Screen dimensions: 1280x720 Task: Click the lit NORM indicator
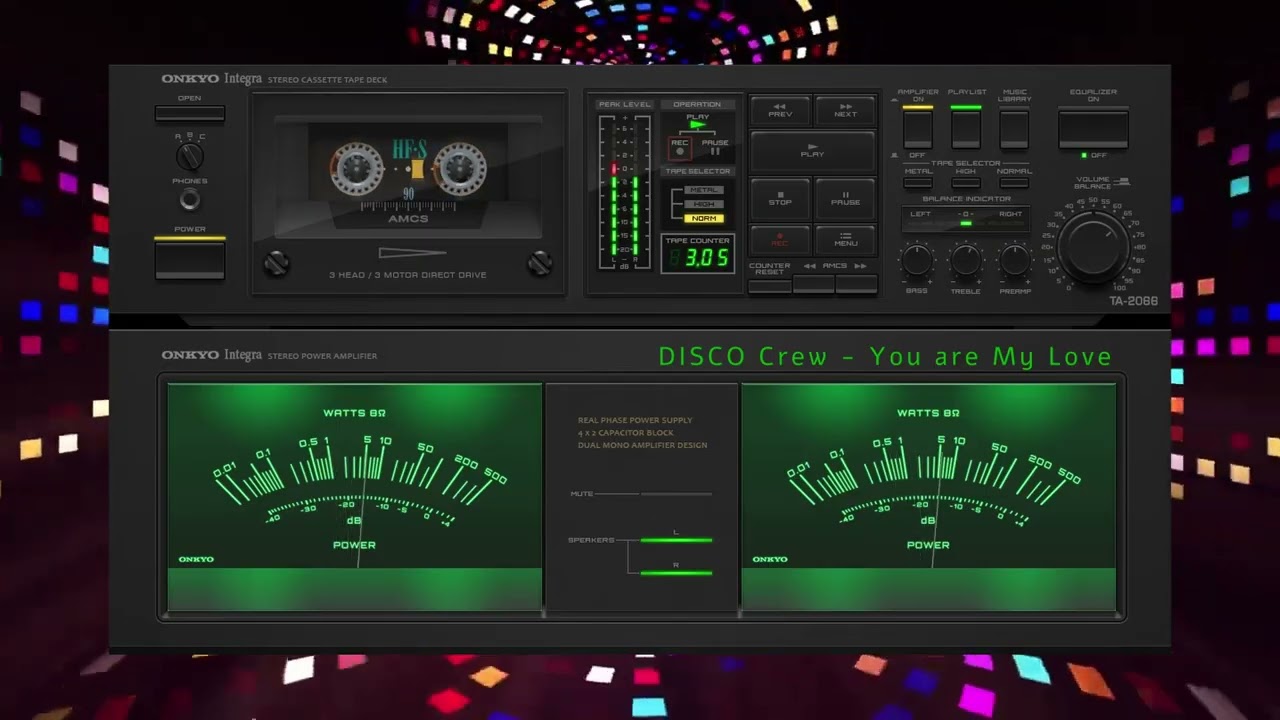point(703,218)
